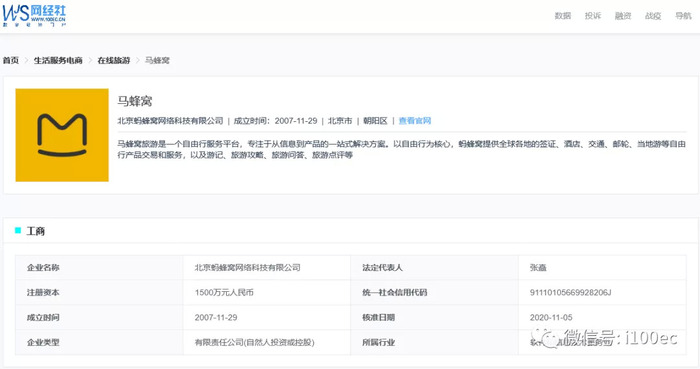700x369 pixels.
Task: Click the 1500万元人民币 registered capital cell
Action: pos(267,293)
